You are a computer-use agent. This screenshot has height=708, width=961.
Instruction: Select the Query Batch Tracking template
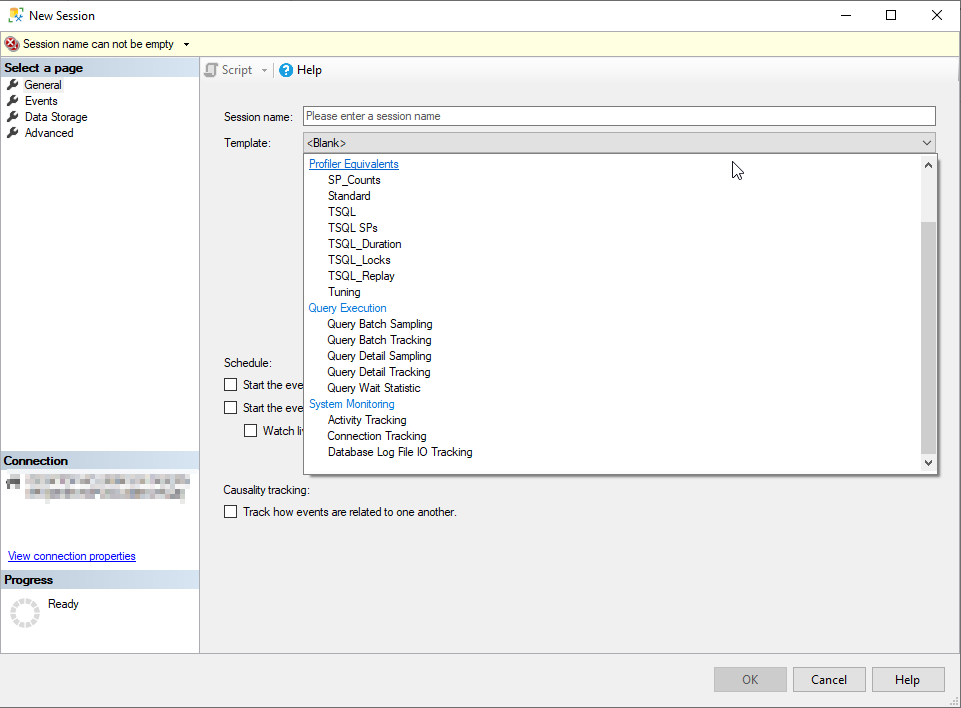pyautogui.click(x=379, y=340)
